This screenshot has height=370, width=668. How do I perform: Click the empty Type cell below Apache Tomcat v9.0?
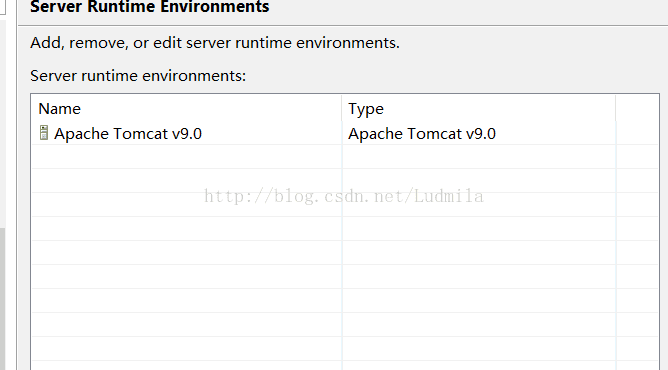click(x=478, y=157)
